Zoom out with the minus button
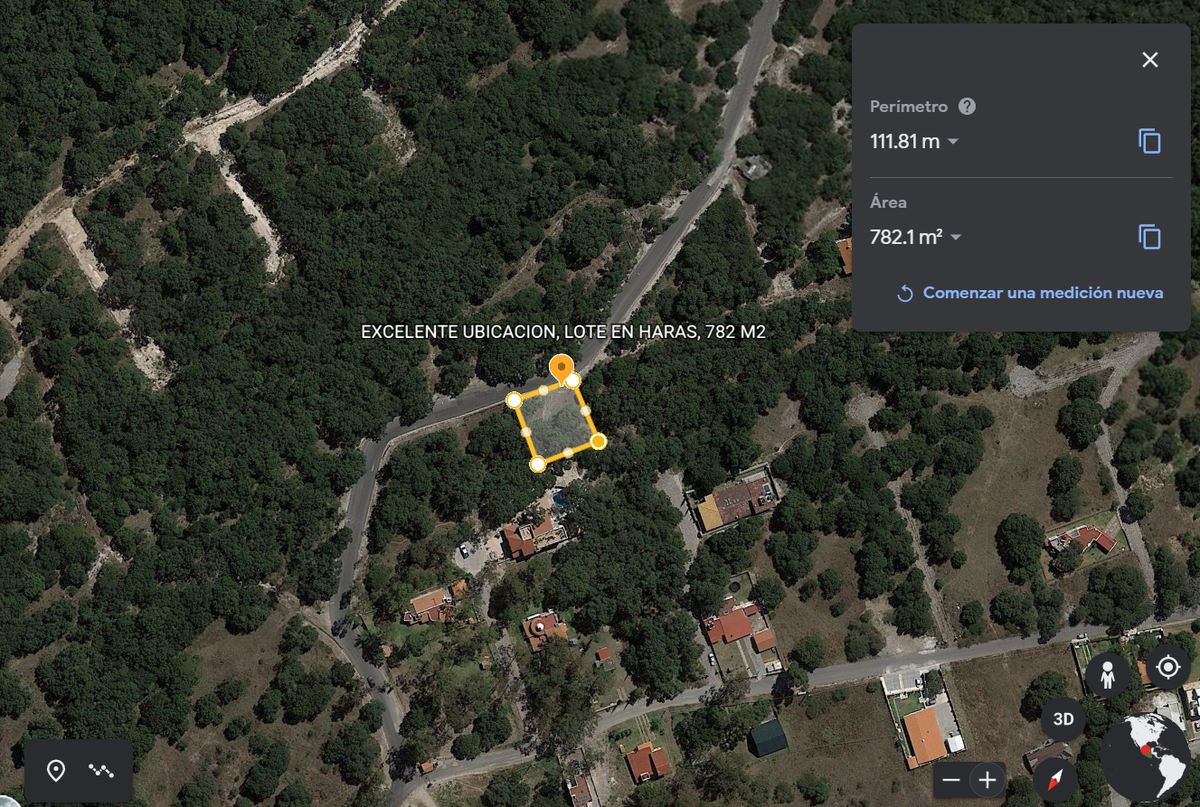 click(x=951, y=780)
